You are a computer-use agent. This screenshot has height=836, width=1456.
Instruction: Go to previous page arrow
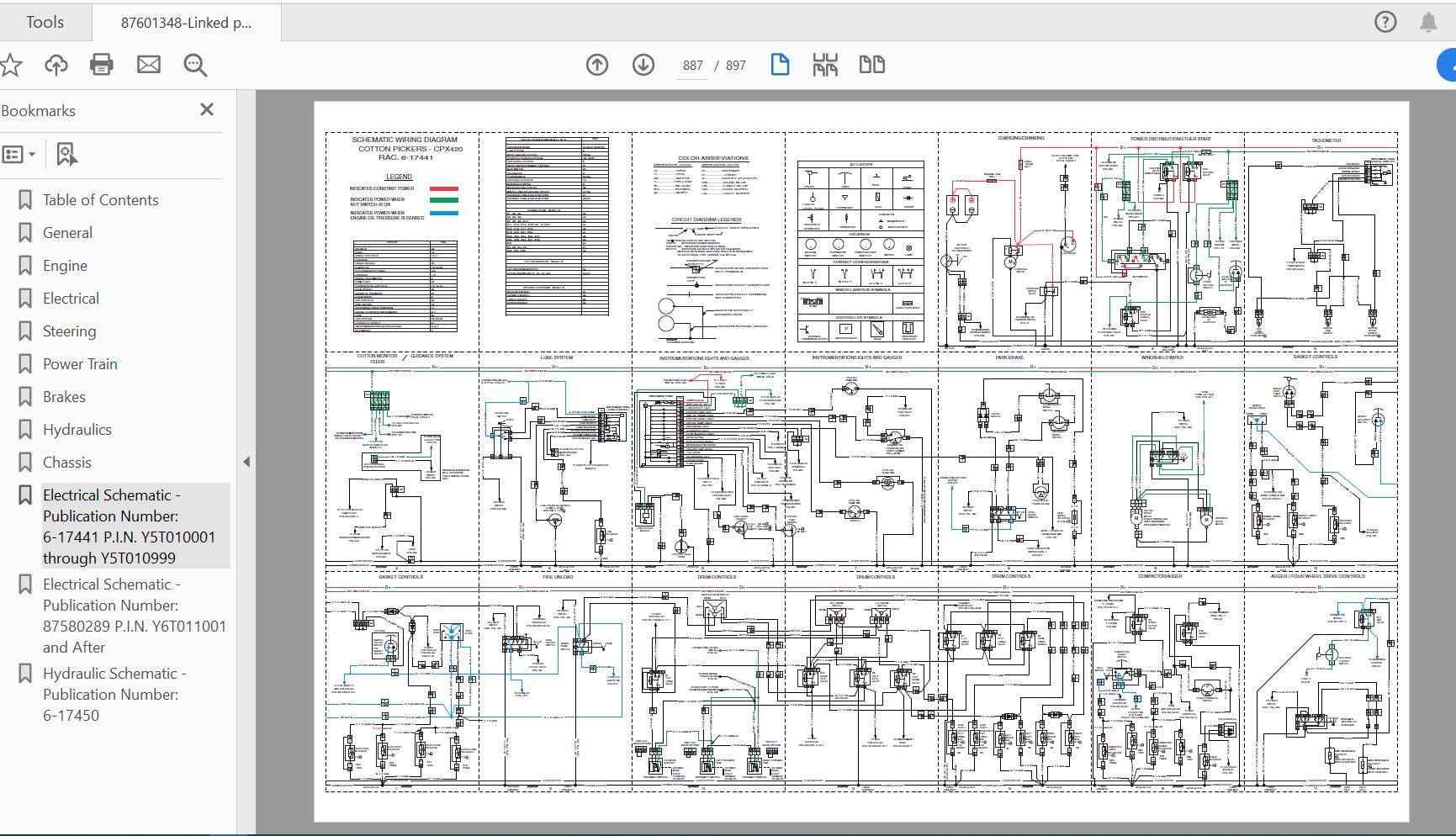click(x=597, y=65)
